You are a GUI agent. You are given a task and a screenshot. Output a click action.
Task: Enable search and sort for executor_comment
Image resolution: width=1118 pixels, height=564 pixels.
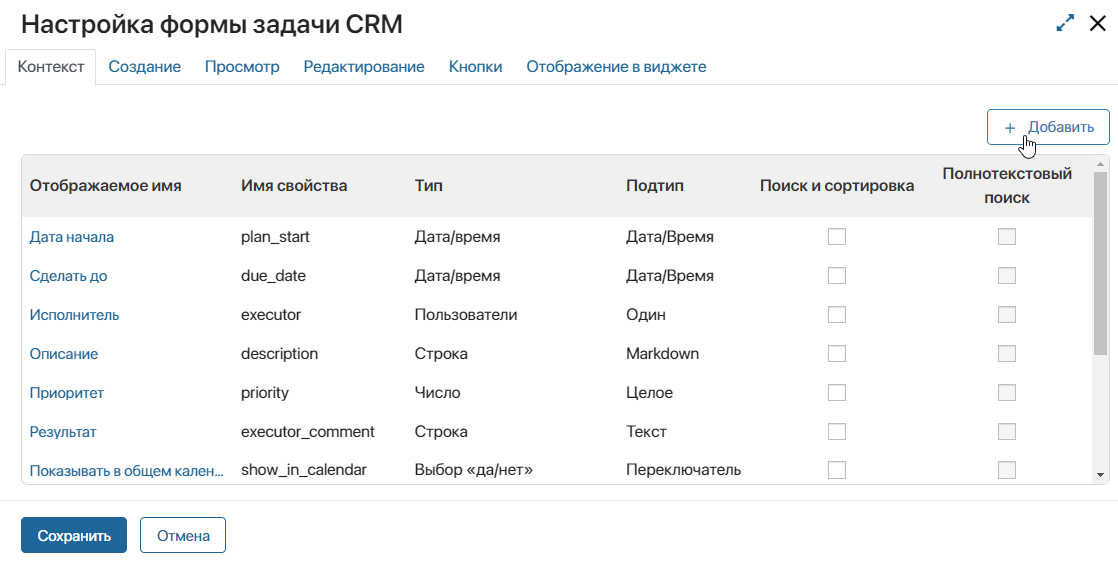click(x=837, y=431)
